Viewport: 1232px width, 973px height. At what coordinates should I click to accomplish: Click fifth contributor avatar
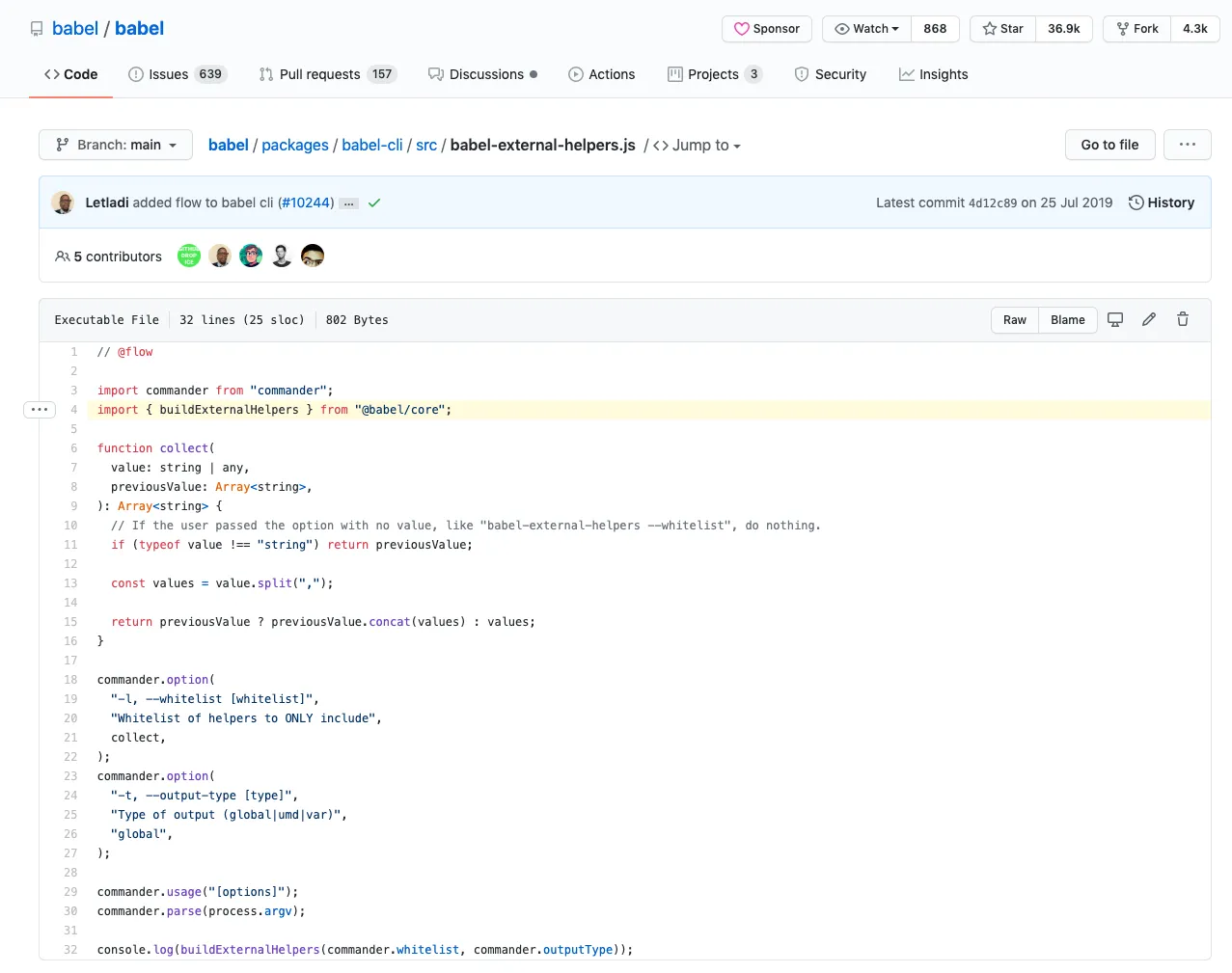[x=313, y=256]
